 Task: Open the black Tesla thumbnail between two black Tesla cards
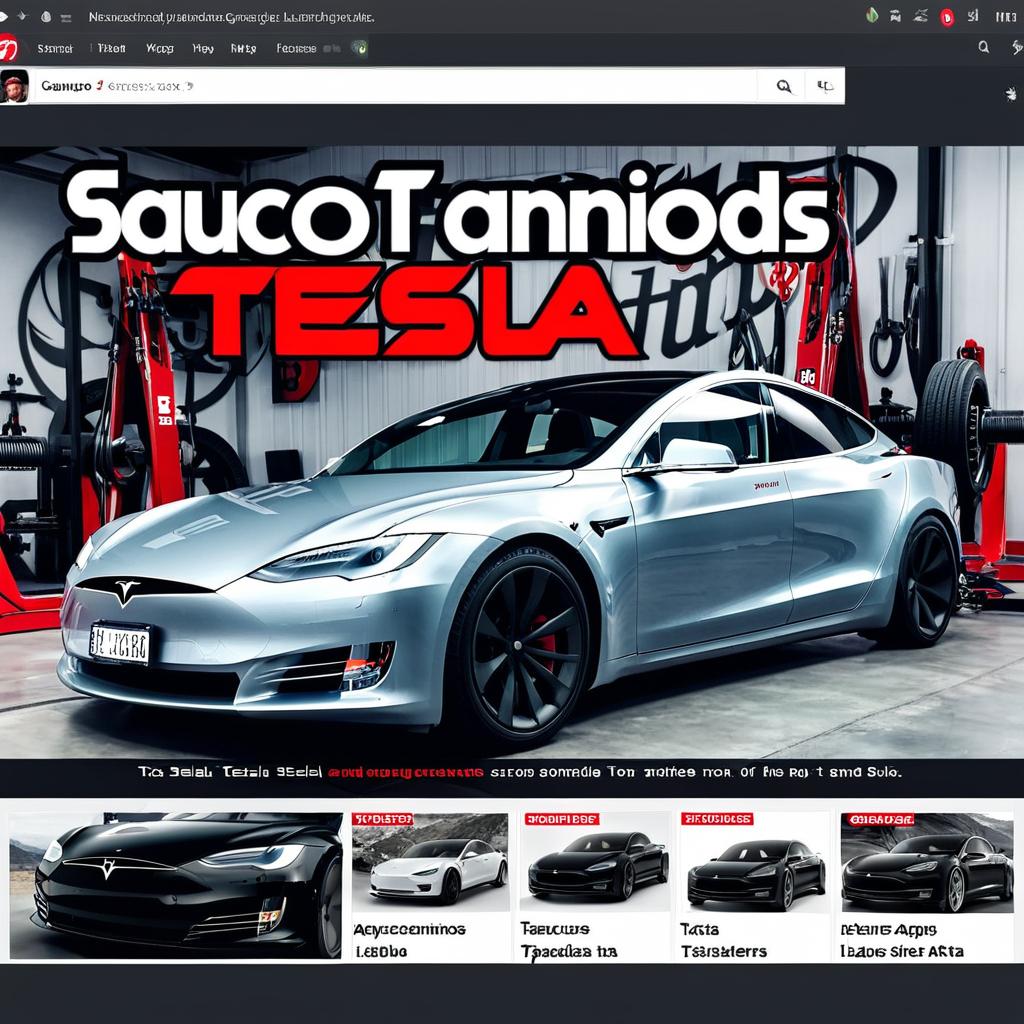click(755, 862)
